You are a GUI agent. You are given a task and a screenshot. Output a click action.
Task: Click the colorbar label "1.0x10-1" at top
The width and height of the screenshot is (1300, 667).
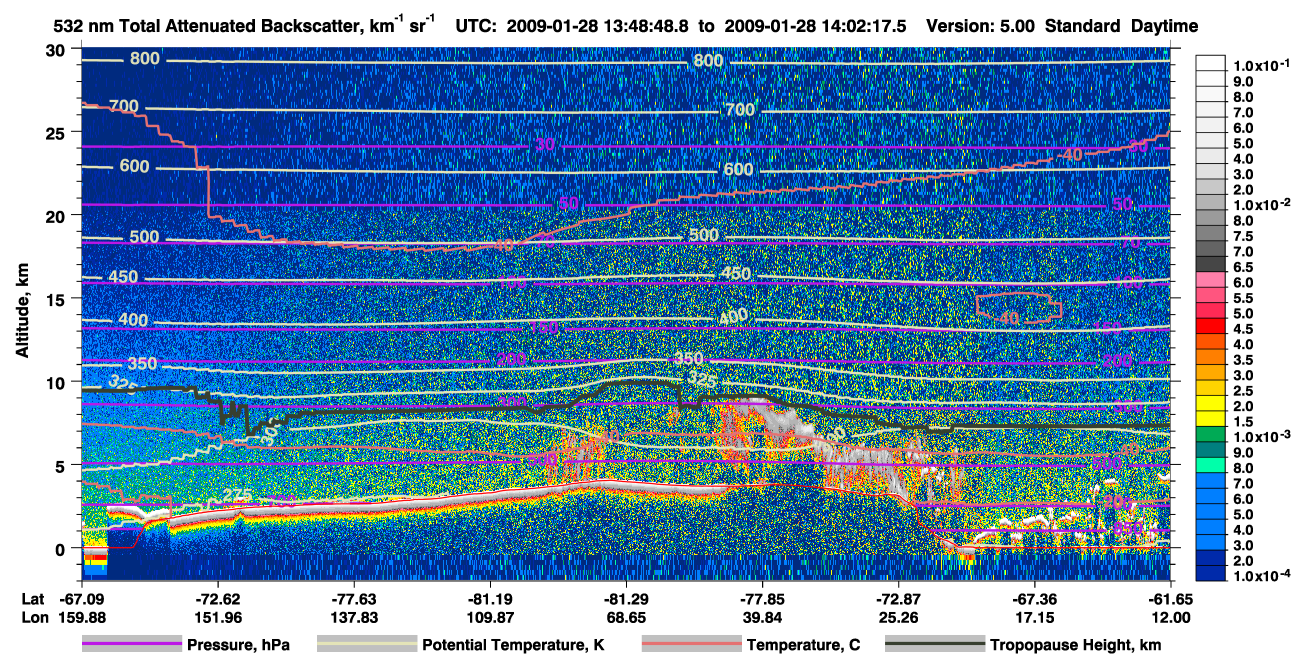(x=1260, y=65)
